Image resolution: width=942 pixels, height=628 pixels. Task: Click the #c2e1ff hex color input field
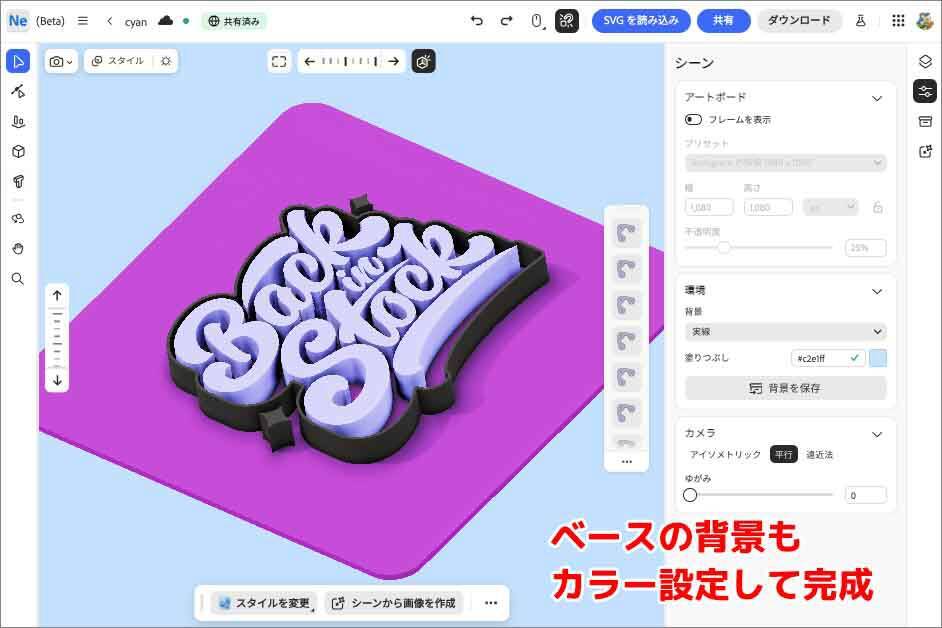[x=818, y=358]
